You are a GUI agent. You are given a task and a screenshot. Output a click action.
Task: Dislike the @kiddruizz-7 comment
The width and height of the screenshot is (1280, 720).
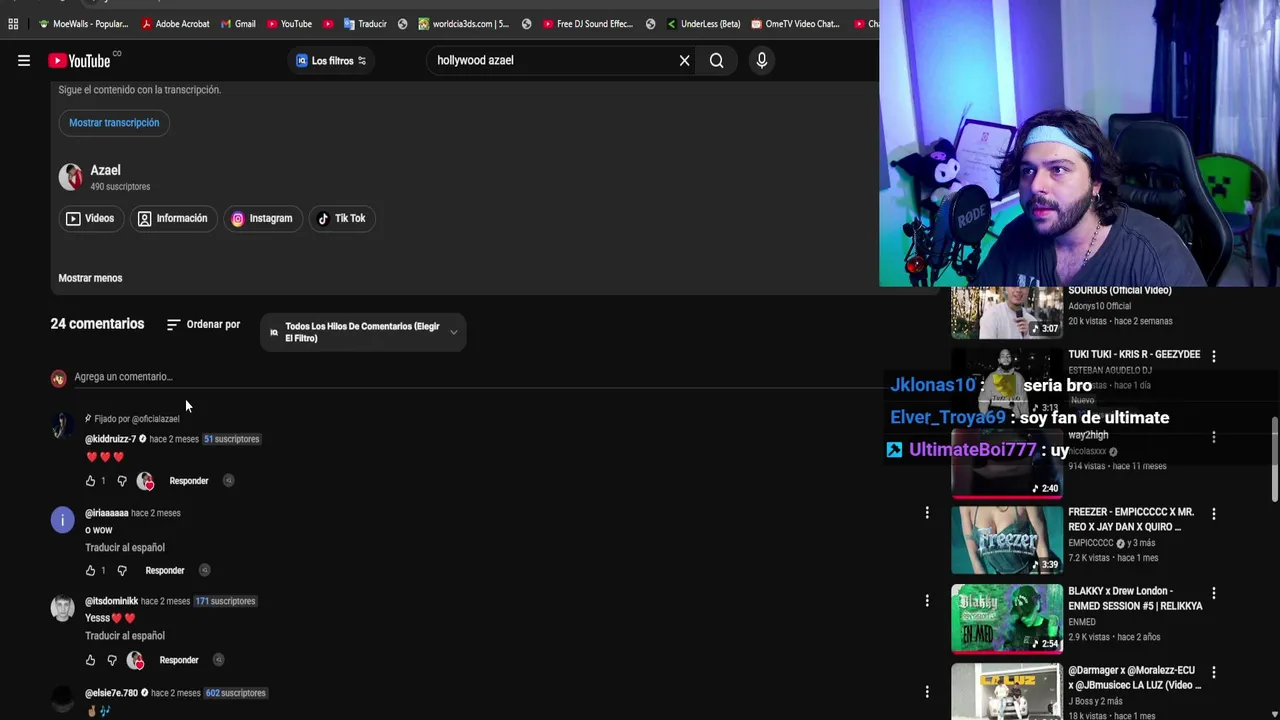pos(122,481)
